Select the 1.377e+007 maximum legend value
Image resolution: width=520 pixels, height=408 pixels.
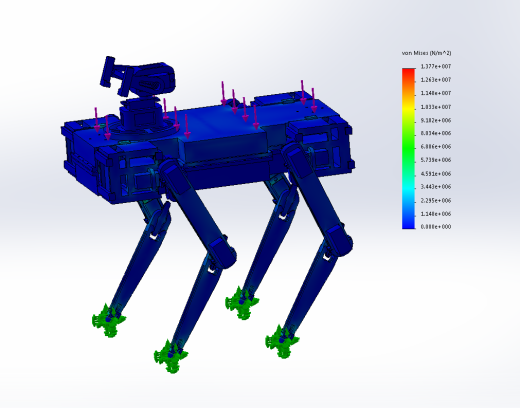click(436, 66)
